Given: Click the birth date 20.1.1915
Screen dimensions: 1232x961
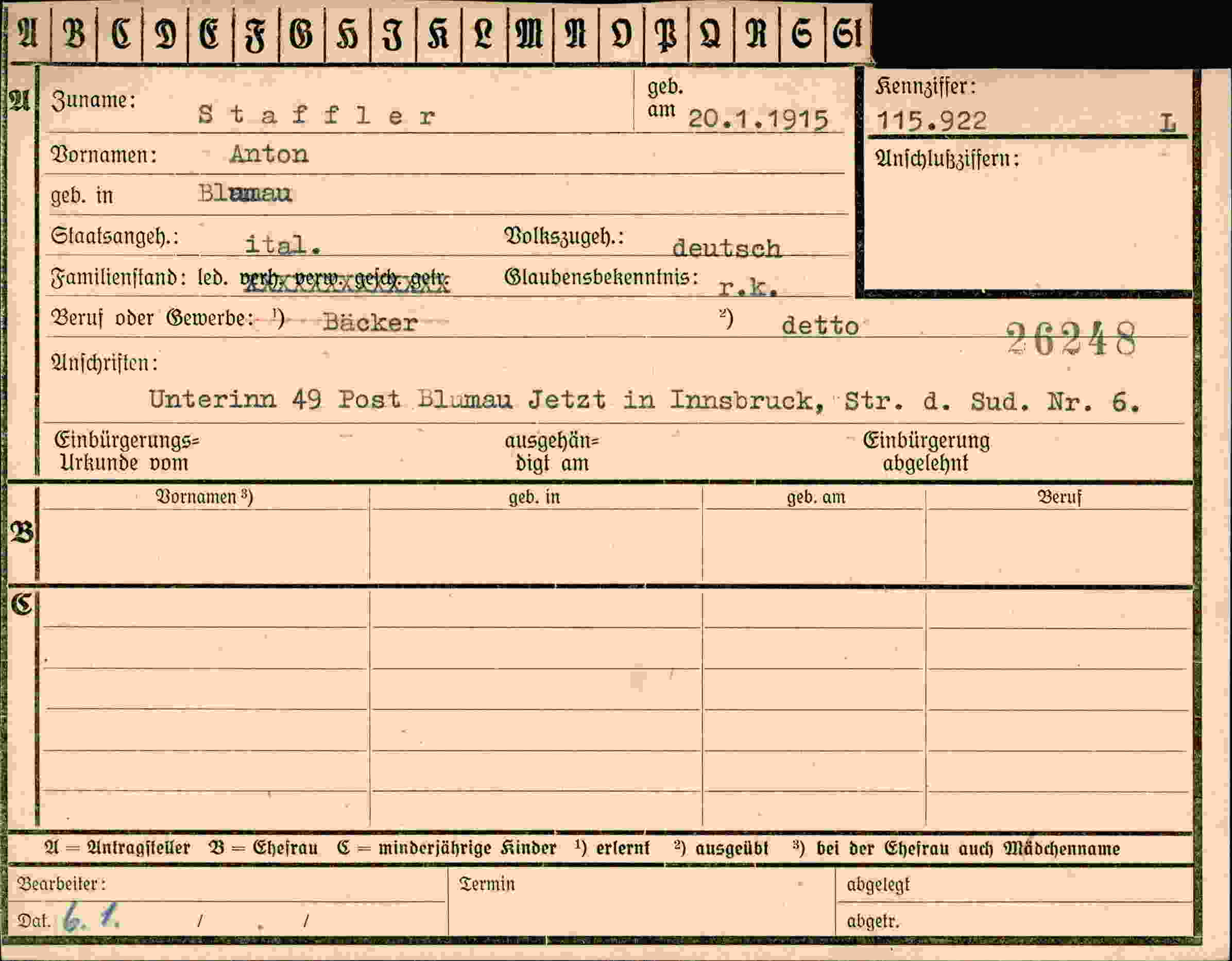Looking at the screenshot, I should tap(758, 119).
